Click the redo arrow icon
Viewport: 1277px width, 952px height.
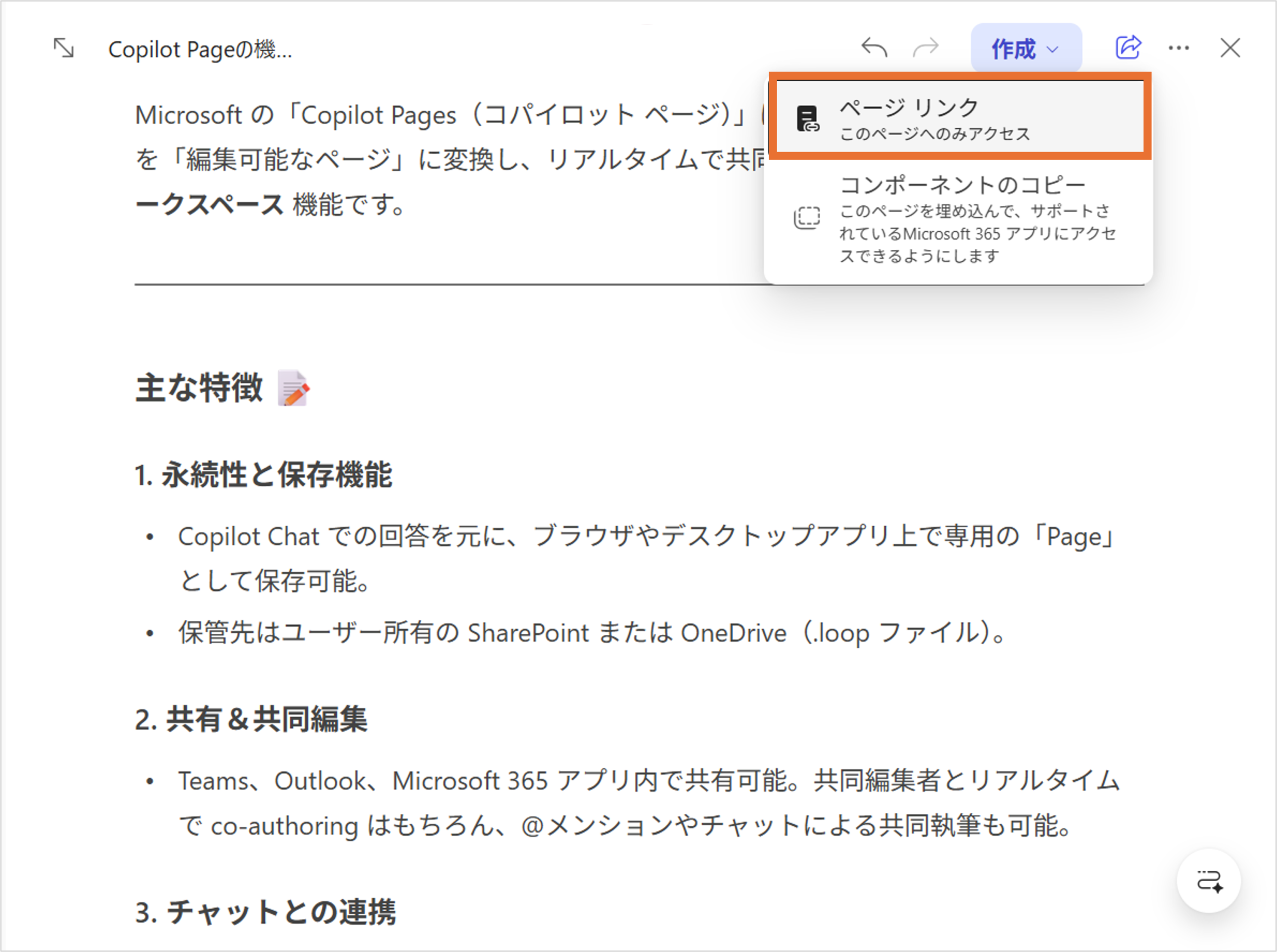tap(926, 48)
